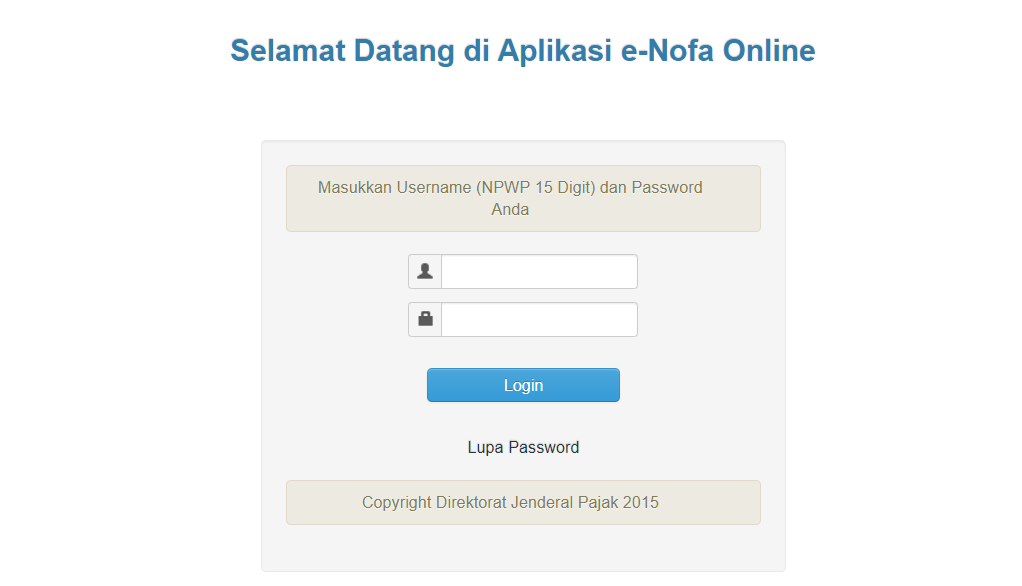The width and height of the screenshot is (1022, 586).
Task: Click the Login button
Action: (x=523, y=385)
